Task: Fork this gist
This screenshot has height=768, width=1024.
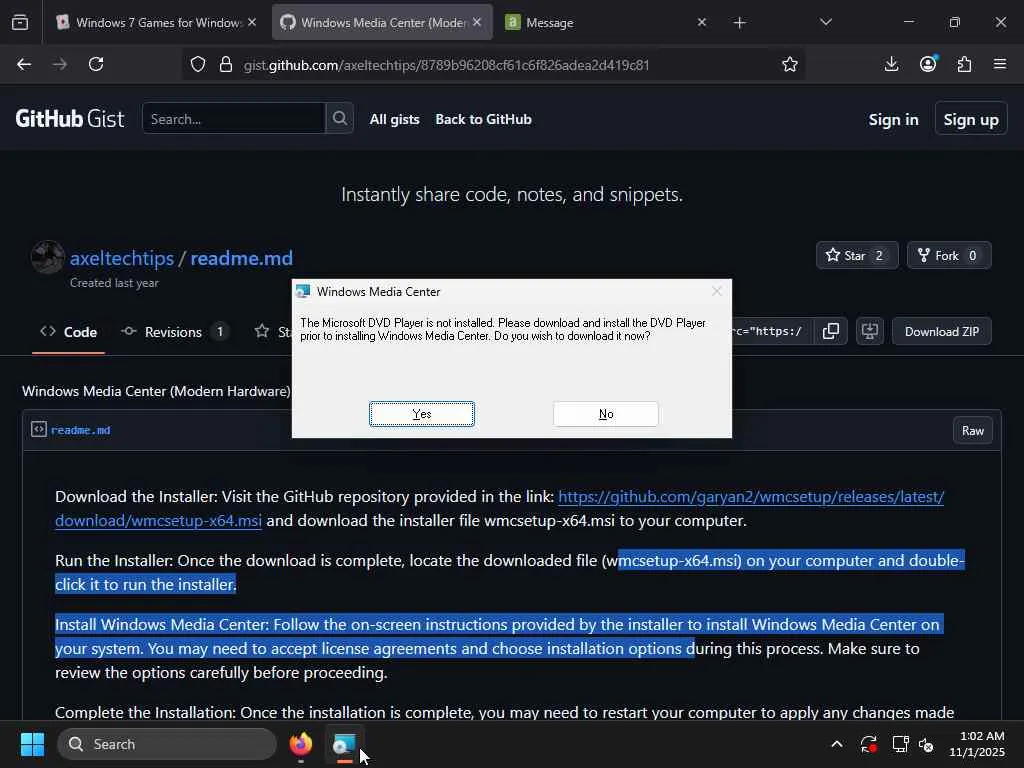Action: [949, 255]
